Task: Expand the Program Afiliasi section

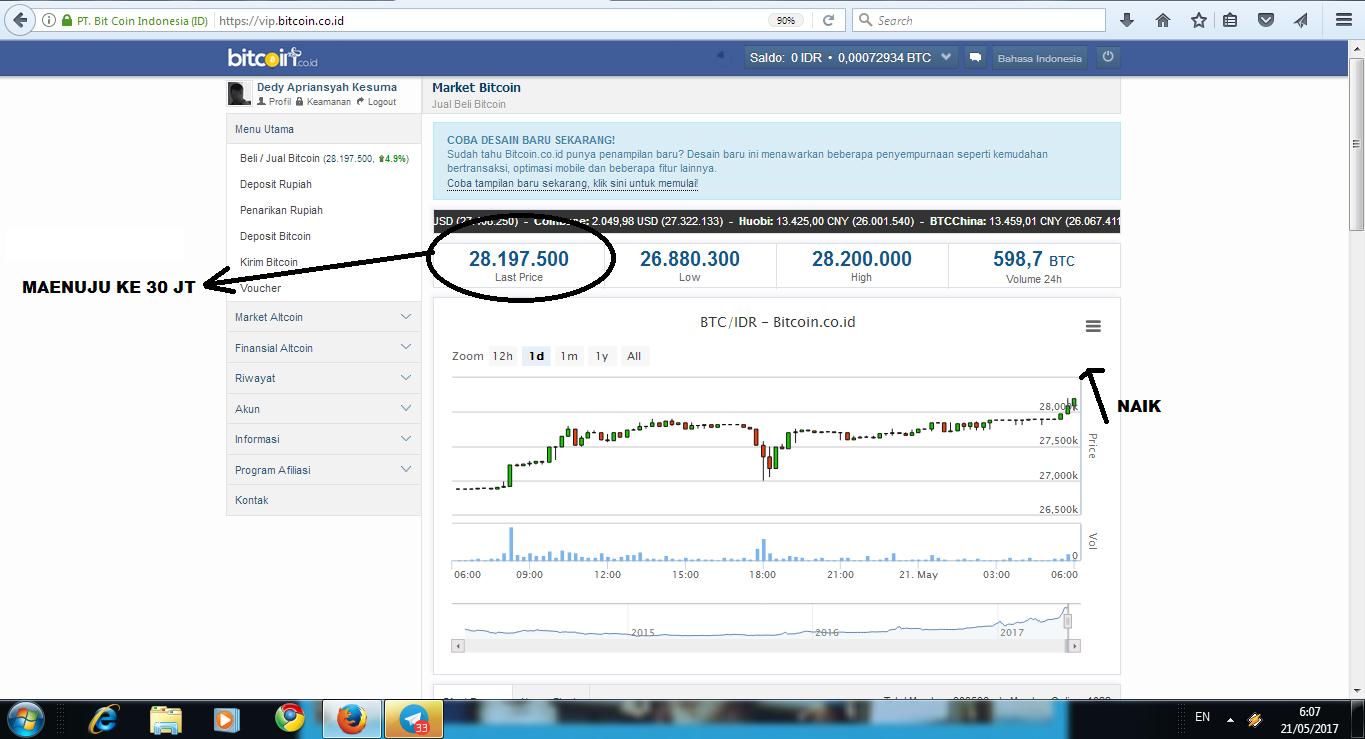Action: [323, 470]
